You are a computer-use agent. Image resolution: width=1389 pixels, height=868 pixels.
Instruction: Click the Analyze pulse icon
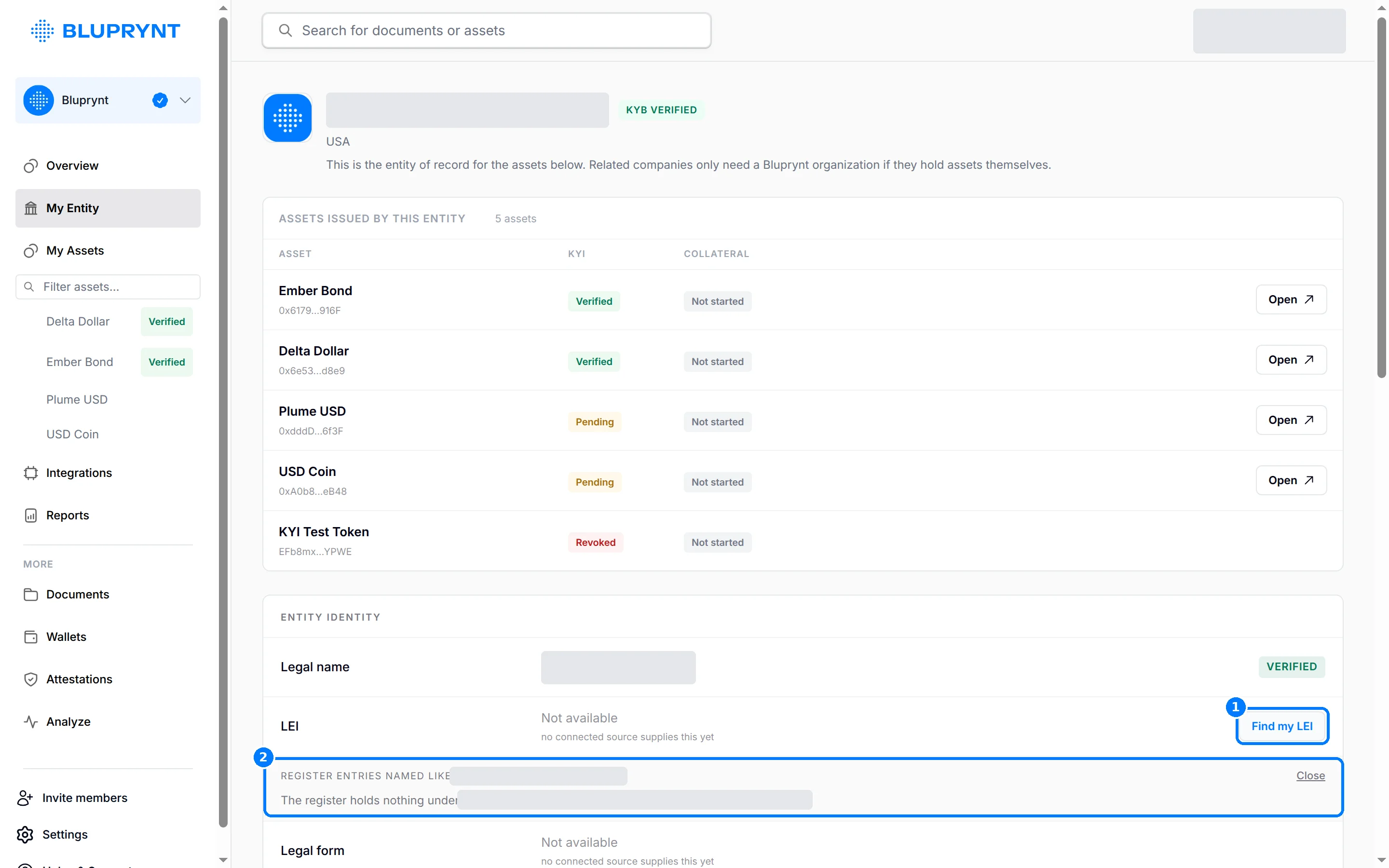coord(30,722)
